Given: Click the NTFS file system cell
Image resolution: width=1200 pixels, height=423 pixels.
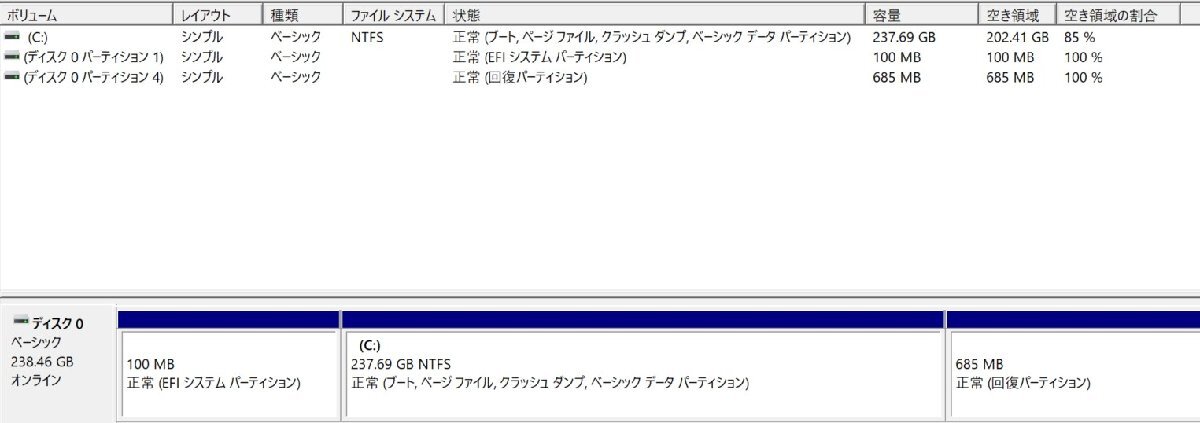Looking at the screenshot, I should click(367, 37).
